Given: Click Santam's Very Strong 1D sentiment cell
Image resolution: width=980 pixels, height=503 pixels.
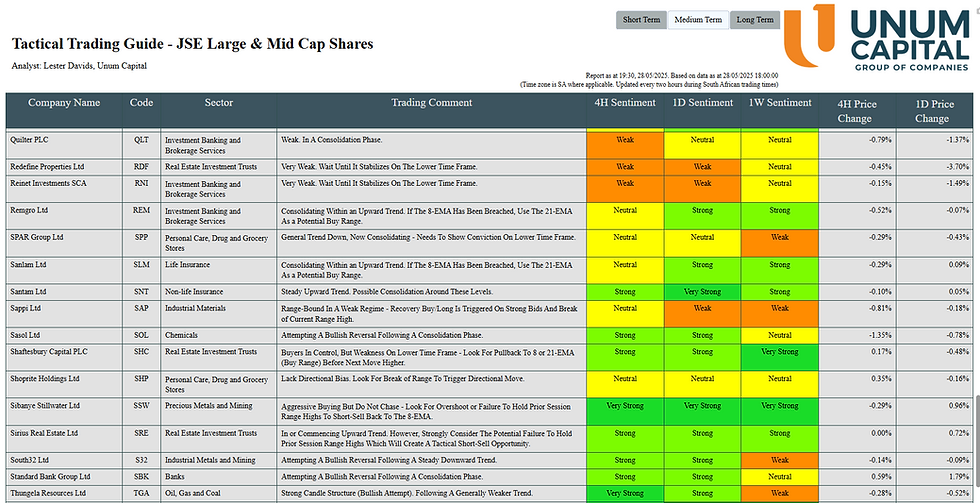Looking at the screenshot, I should tap(702, 292).
